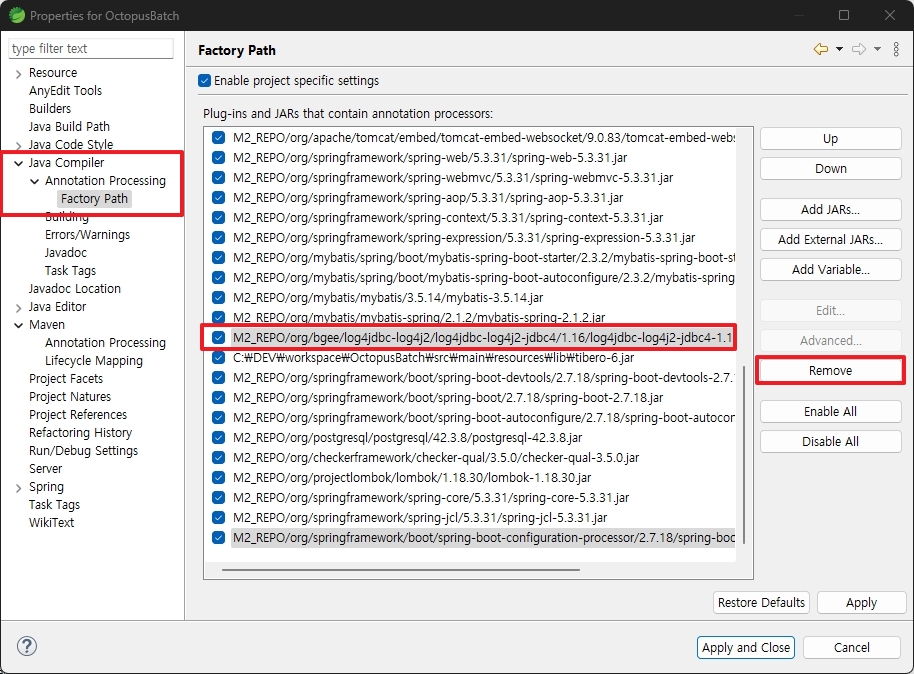Viewport: 914px width, 674px height.
Task: Click Apply and Close button
Action: 746,647
